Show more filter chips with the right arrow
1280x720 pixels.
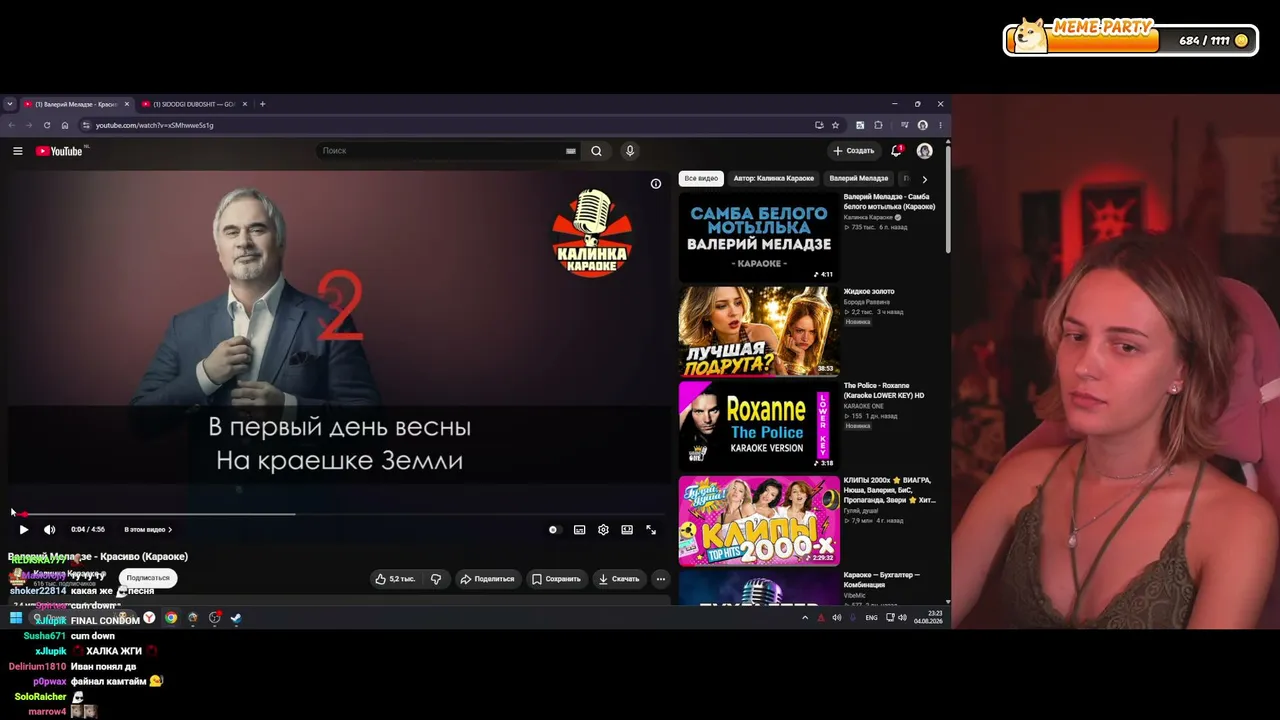[x=924, y=179]
